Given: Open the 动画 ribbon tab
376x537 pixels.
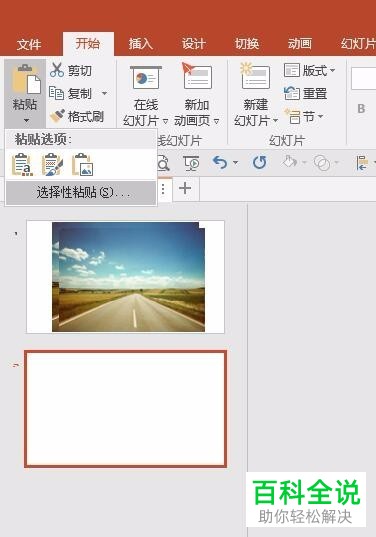Looking at the screenshot, I should click(300, 43).
